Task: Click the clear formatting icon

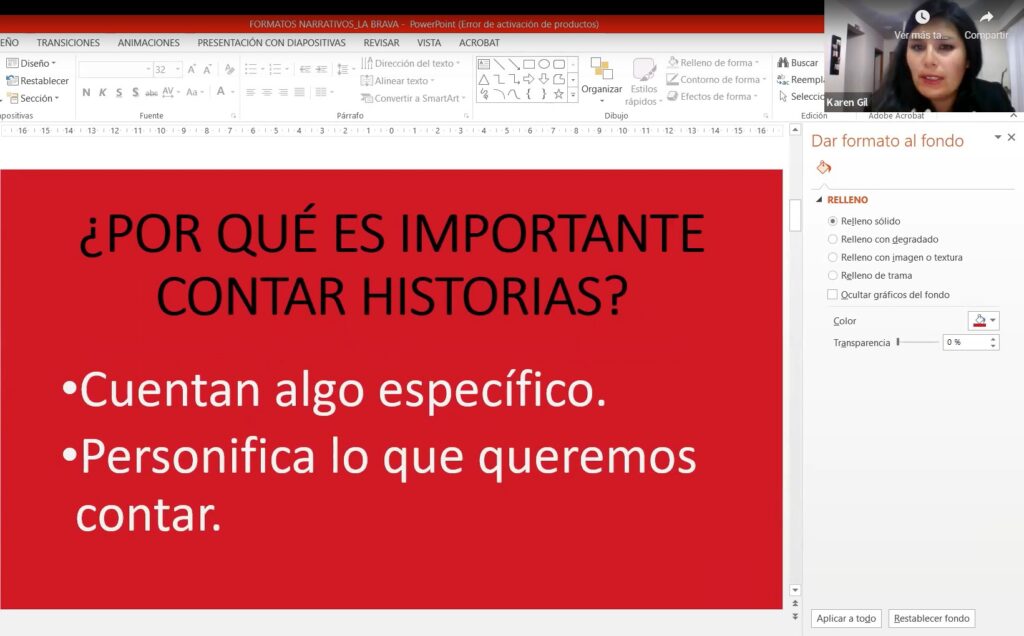Action: pyautogui.click(x=229, y=70)
